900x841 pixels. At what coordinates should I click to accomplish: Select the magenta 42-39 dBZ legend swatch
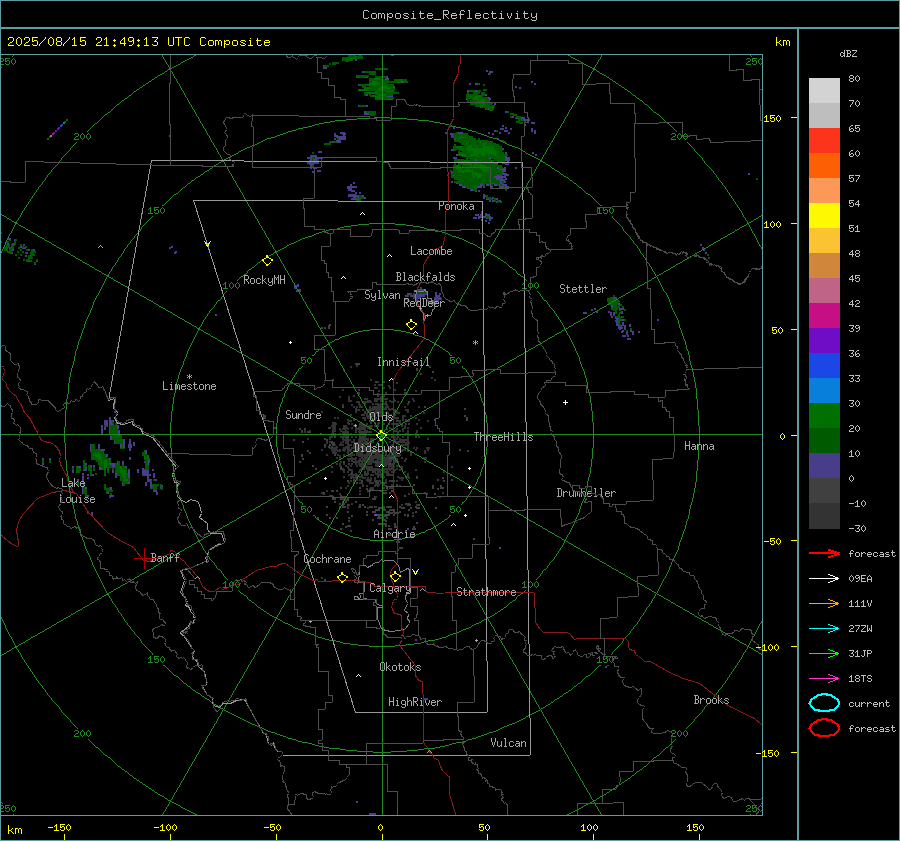pyautogui.click(x=824, y=316)
